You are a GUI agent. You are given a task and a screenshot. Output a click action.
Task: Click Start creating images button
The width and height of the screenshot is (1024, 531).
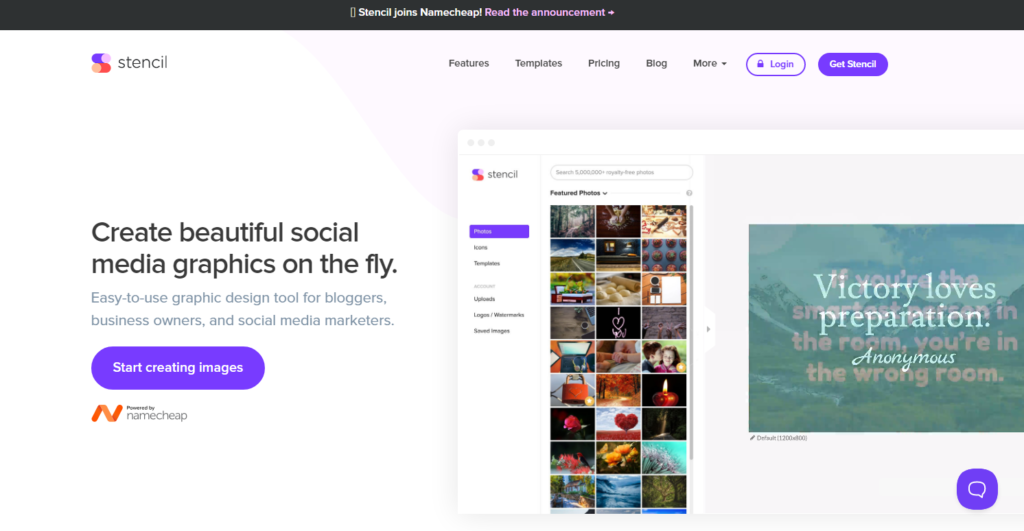(x=178, y=368)
